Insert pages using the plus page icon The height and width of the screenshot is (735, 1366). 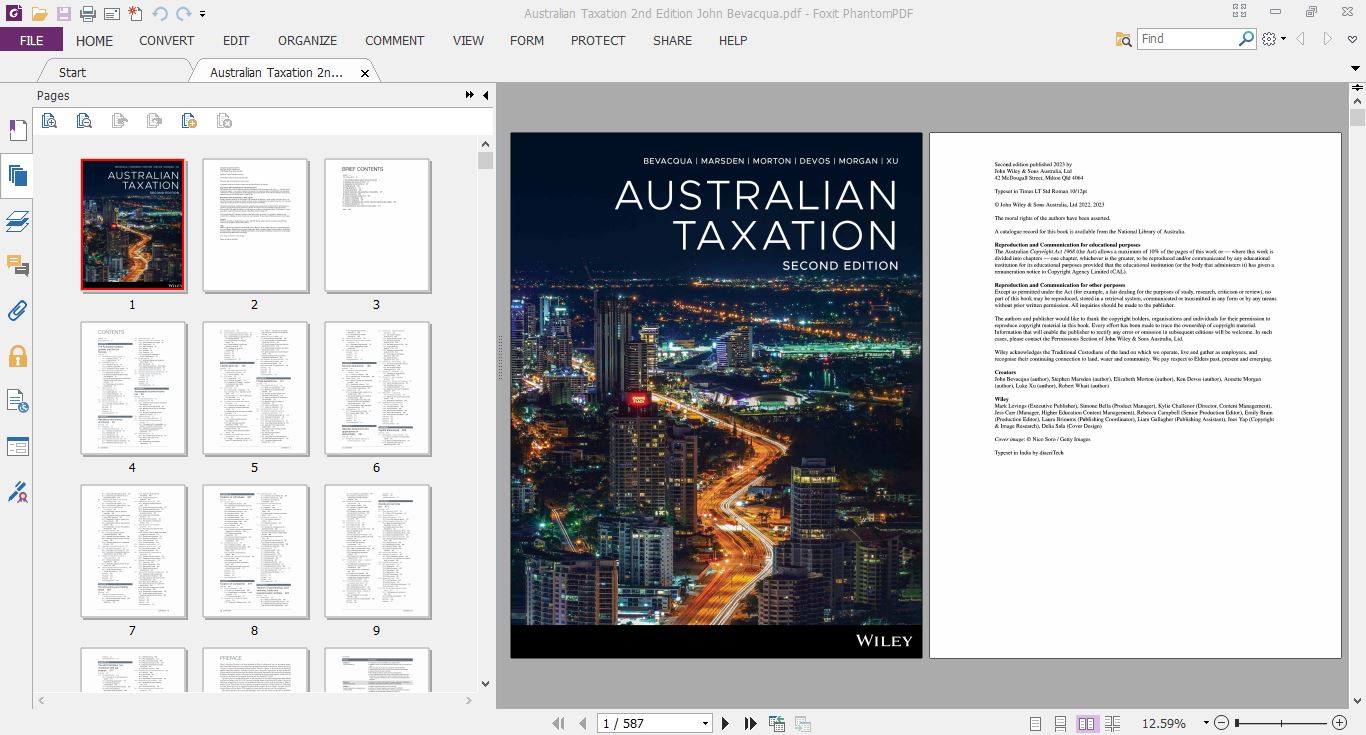189,121
